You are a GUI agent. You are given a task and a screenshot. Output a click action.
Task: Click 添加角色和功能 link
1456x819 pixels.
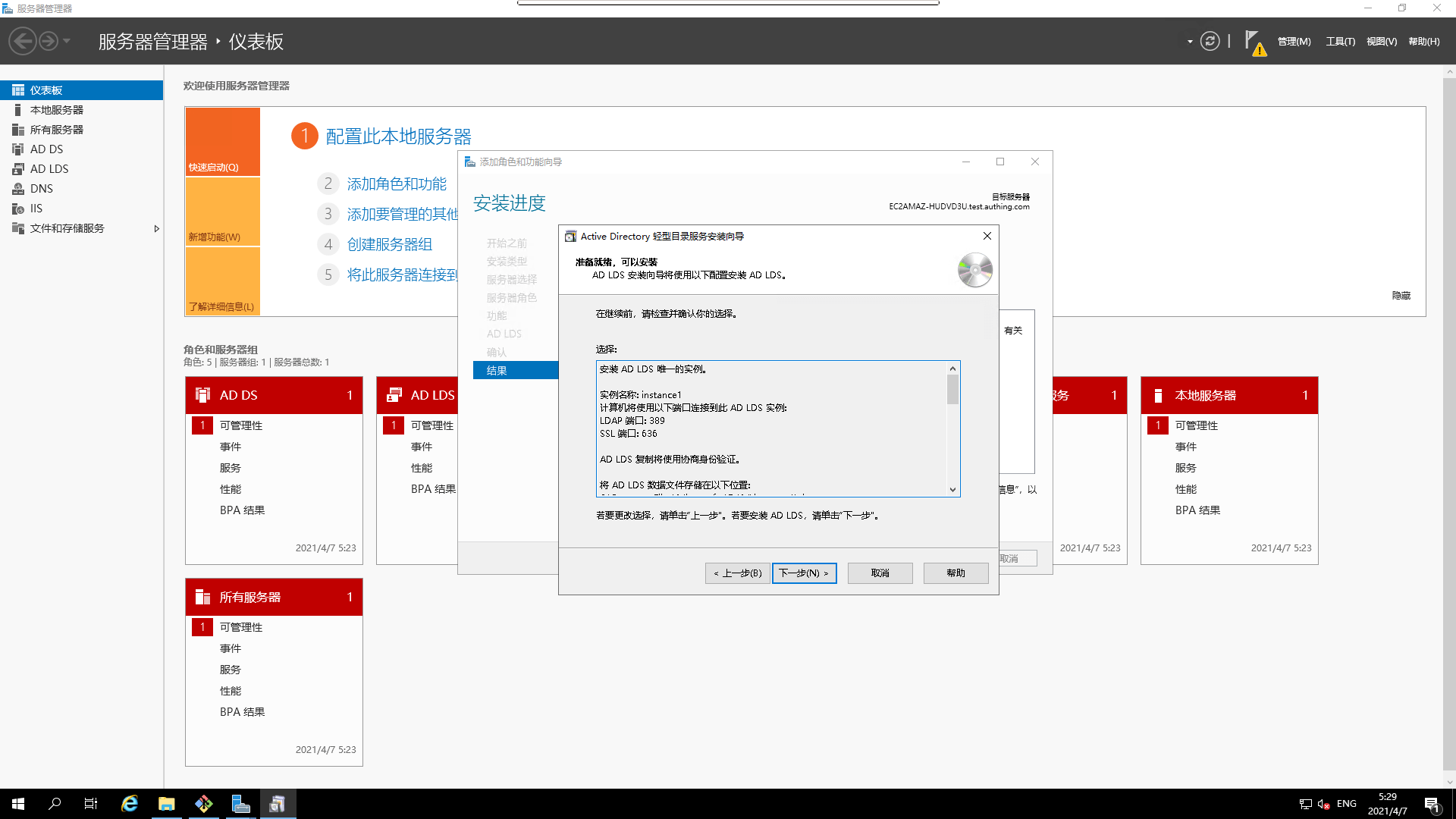tap(397, 184)
